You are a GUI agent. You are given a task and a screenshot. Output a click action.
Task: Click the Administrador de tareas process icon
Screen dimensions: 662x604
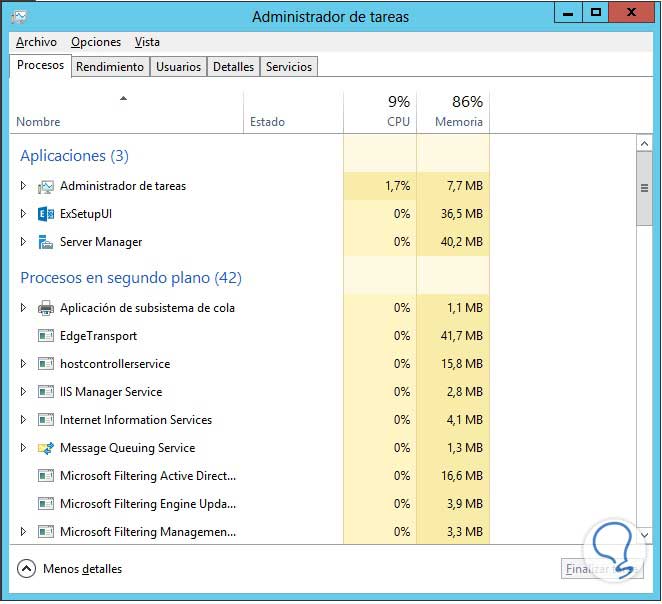pos(46,187)
